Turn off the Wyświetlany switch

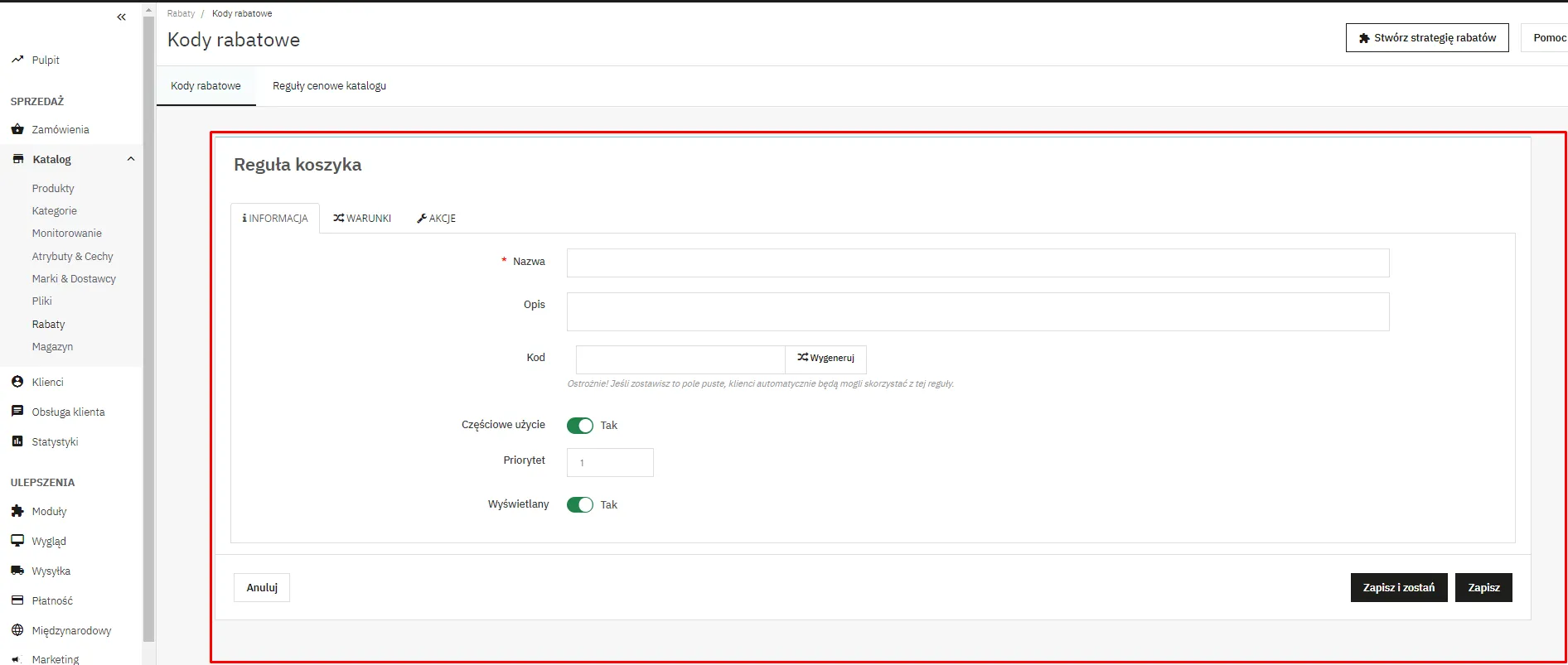580,505
